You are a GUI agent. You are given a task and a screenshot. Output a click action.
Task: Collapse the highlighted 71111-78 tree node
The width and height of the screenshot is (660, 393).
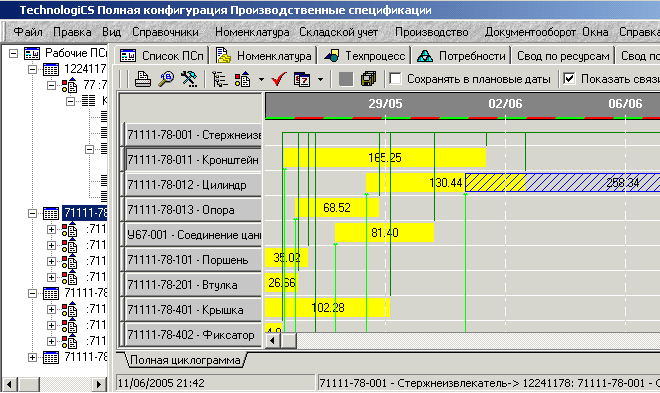(x=32, y=213)
